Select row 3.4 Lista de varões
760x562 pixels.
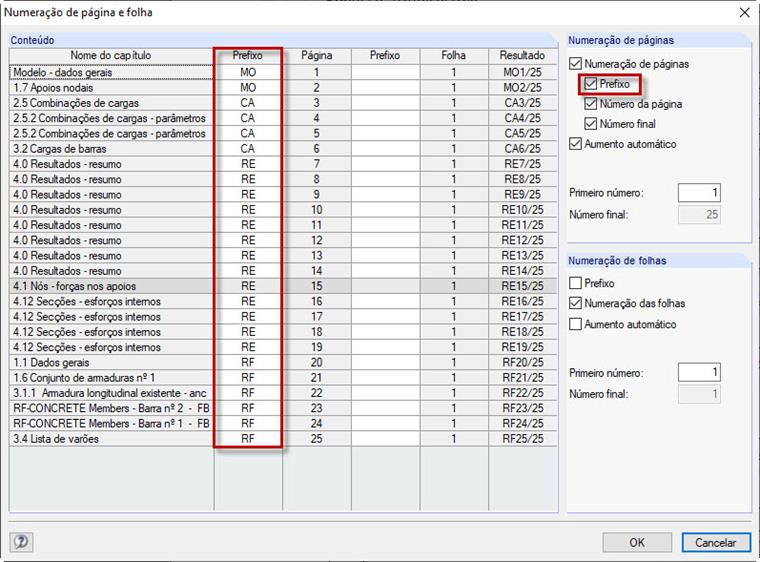pyautogui.click(x=111, y=439)
